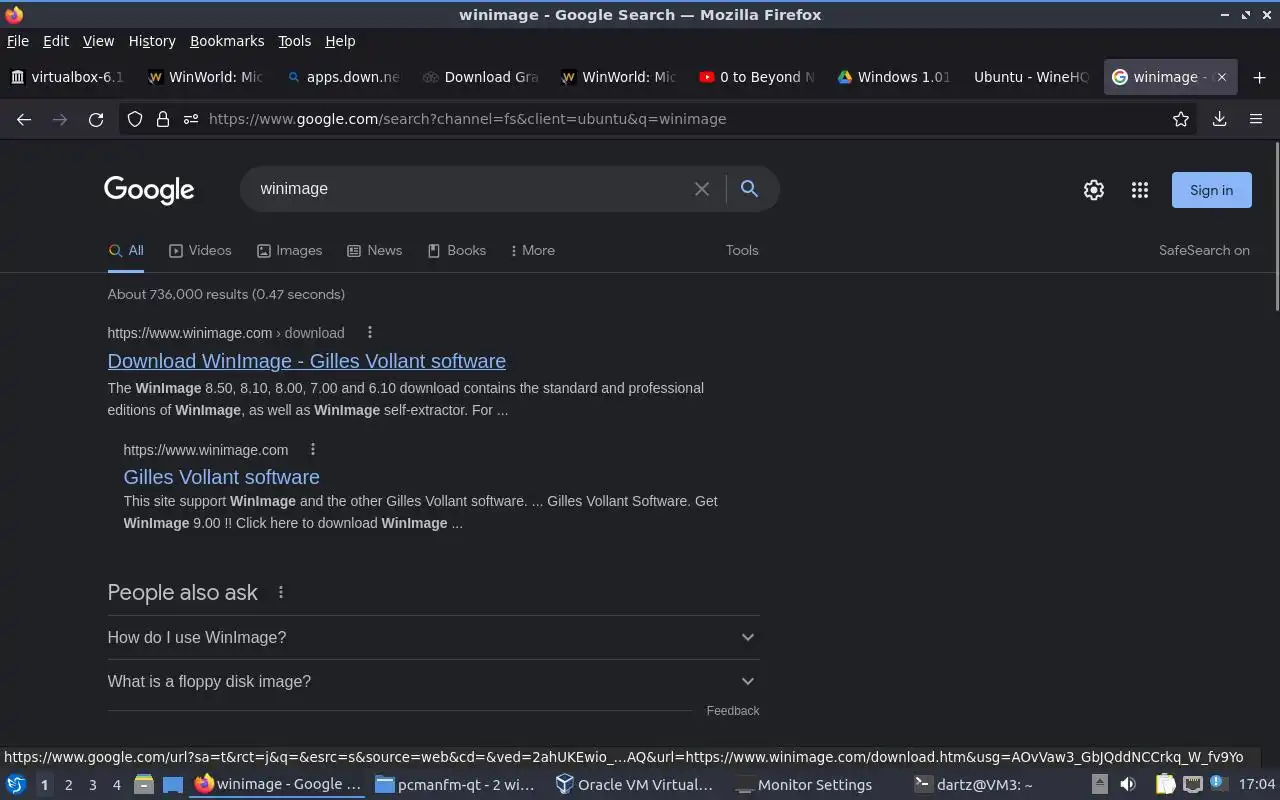
Task: Select the Books search filter
Action: click(x=457, y=251)
